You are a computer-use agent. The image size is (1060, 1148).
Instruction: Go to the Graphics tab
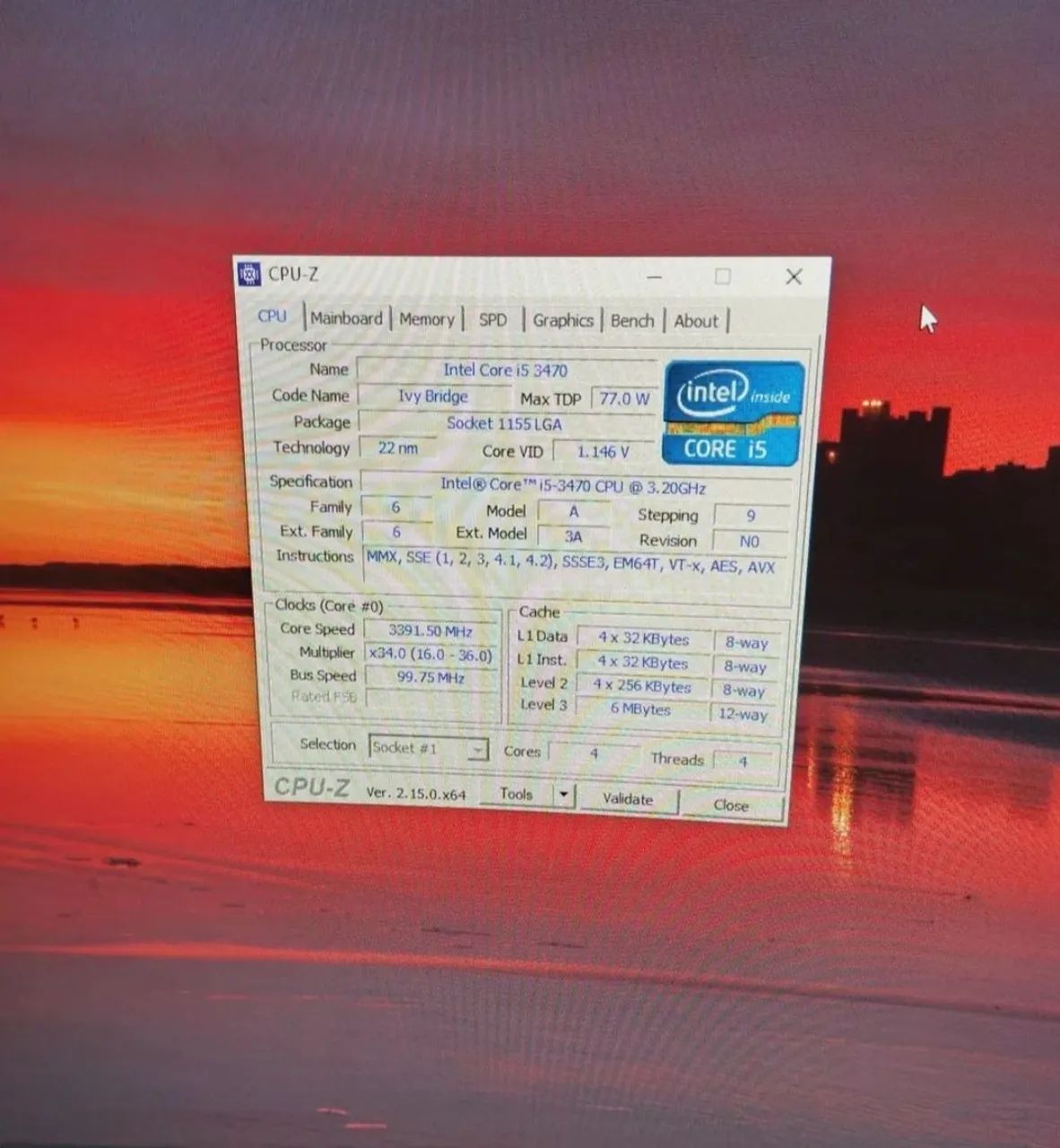pyautogui.click(x=562, y=320)
